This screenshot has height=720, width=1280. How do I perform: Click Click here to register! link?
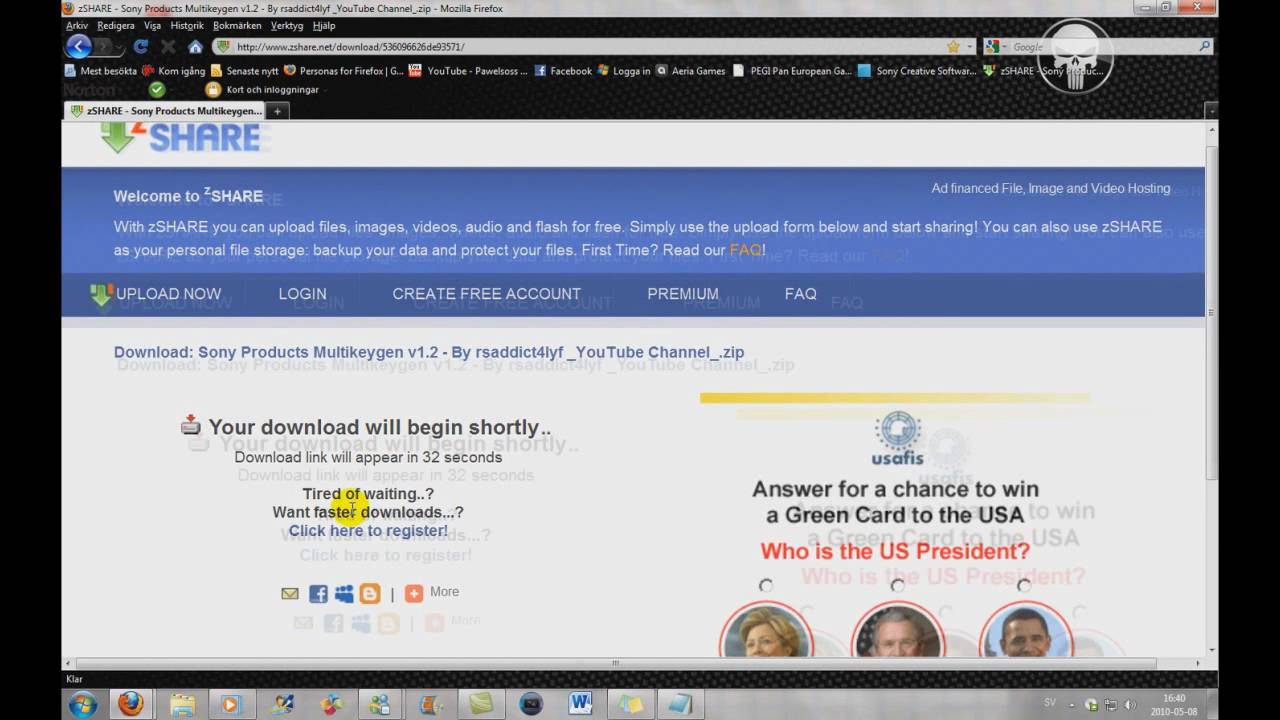pyautogui.click(x=368, y=531)
